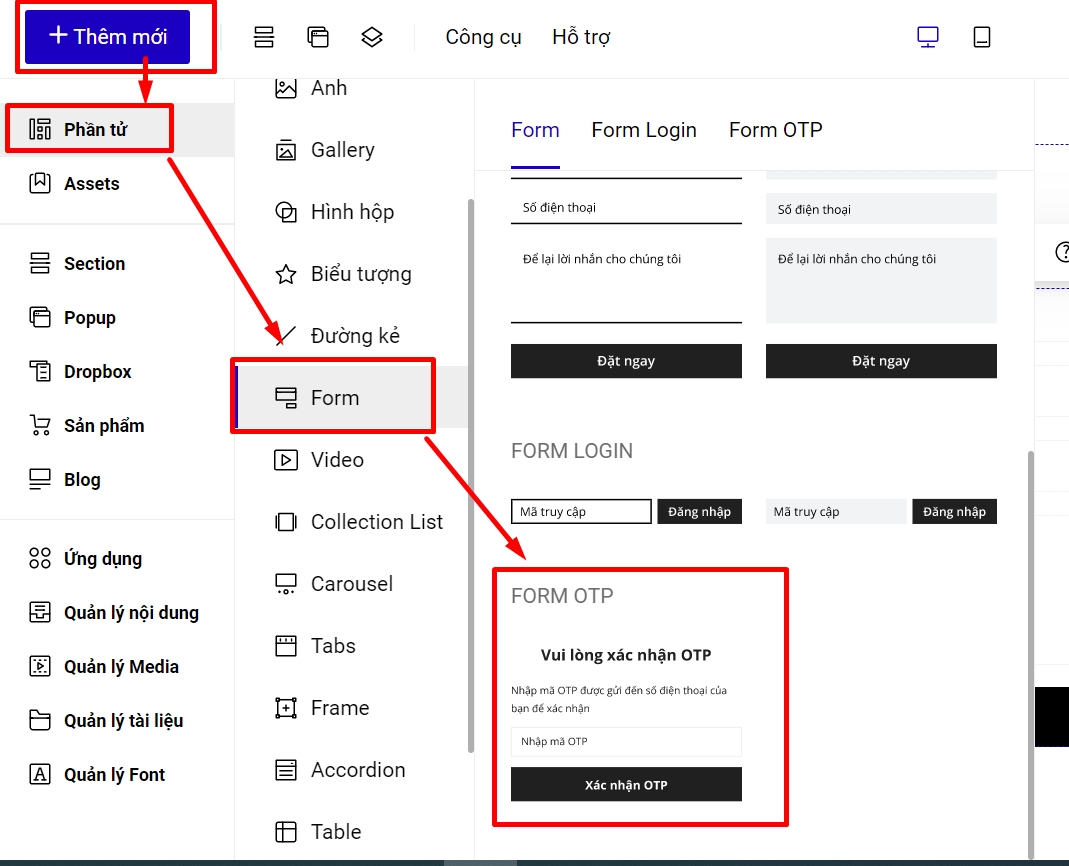Image resolution: width=1069 pixels, height=866 pixels.
Task: Click the Thêm mới button
Action: pos(108,37)
